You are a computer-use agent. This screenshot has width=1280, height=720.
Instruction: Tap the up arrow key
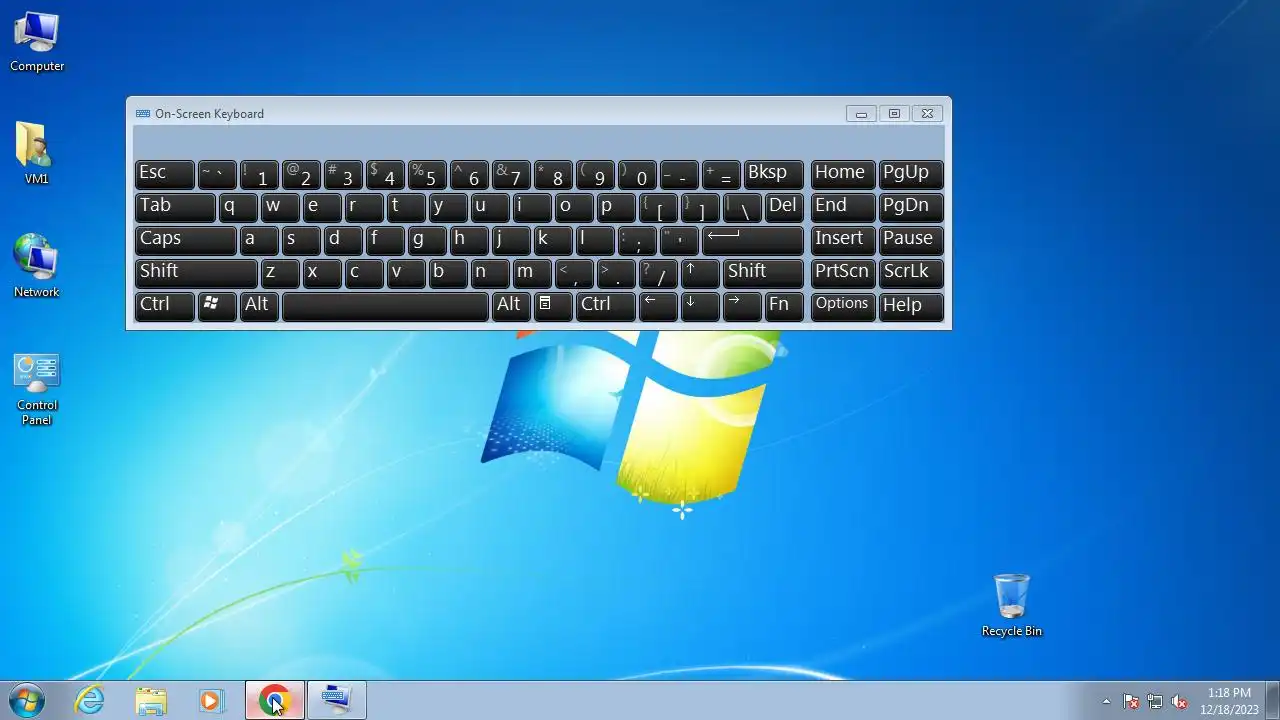click(700, 273)
